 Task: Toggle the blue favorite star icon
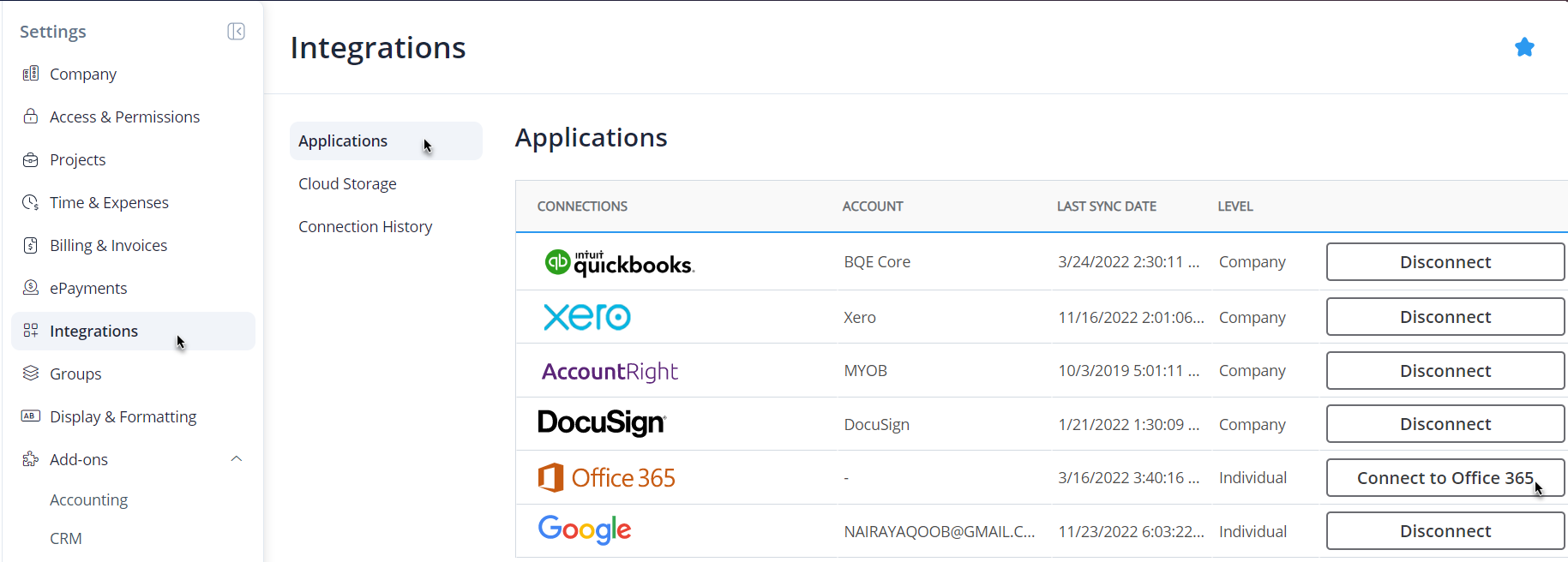click(x=1524, y=47)
